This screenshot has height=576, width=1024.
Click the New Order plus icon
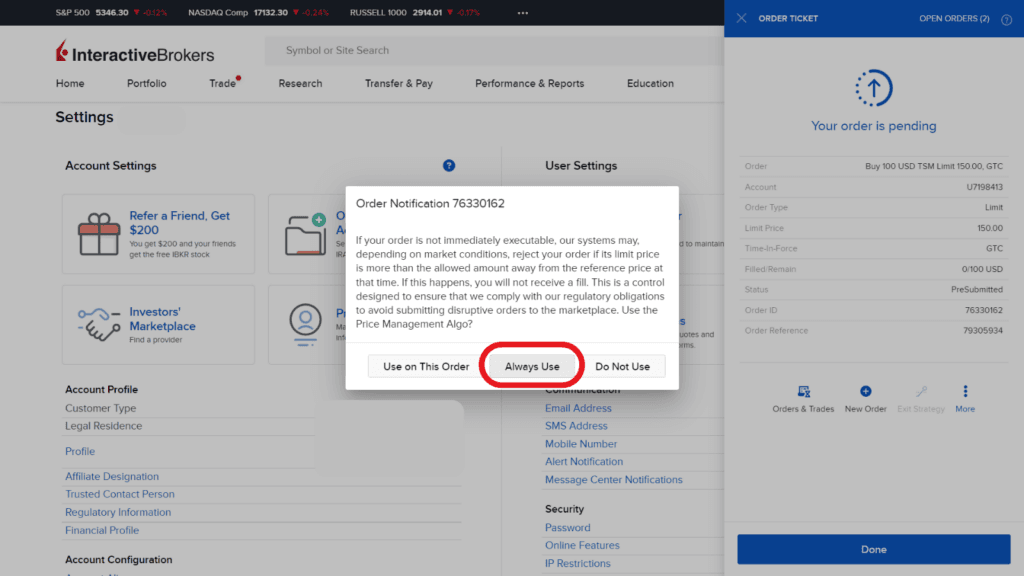point(865,392)
